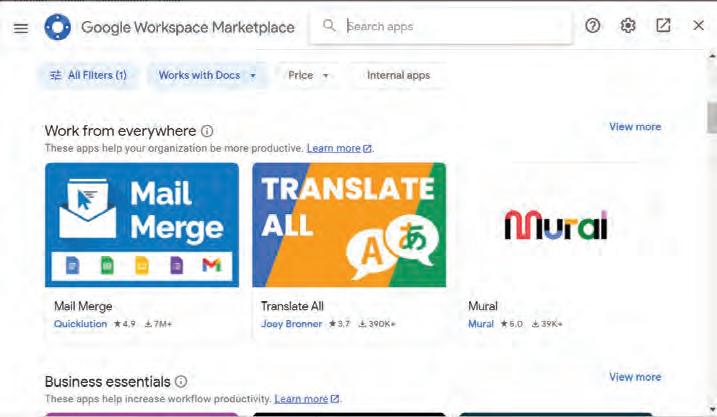Open the Mural developer link
The height and width of the screenshot is (417, 717).
tap(481, 324)
